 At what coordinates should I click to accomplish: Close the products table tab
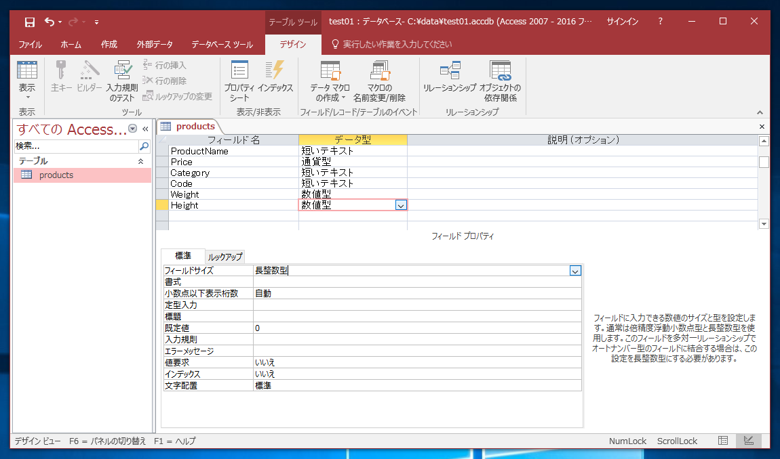(762, 127)
